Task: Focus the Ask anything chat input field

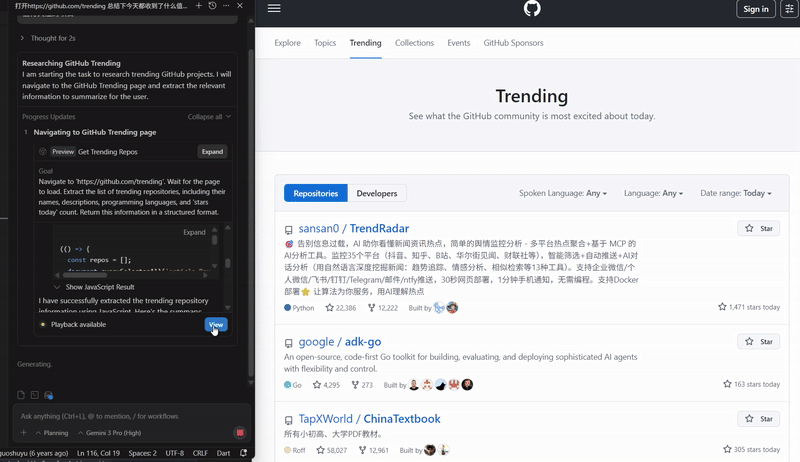Action: point(131,416)
